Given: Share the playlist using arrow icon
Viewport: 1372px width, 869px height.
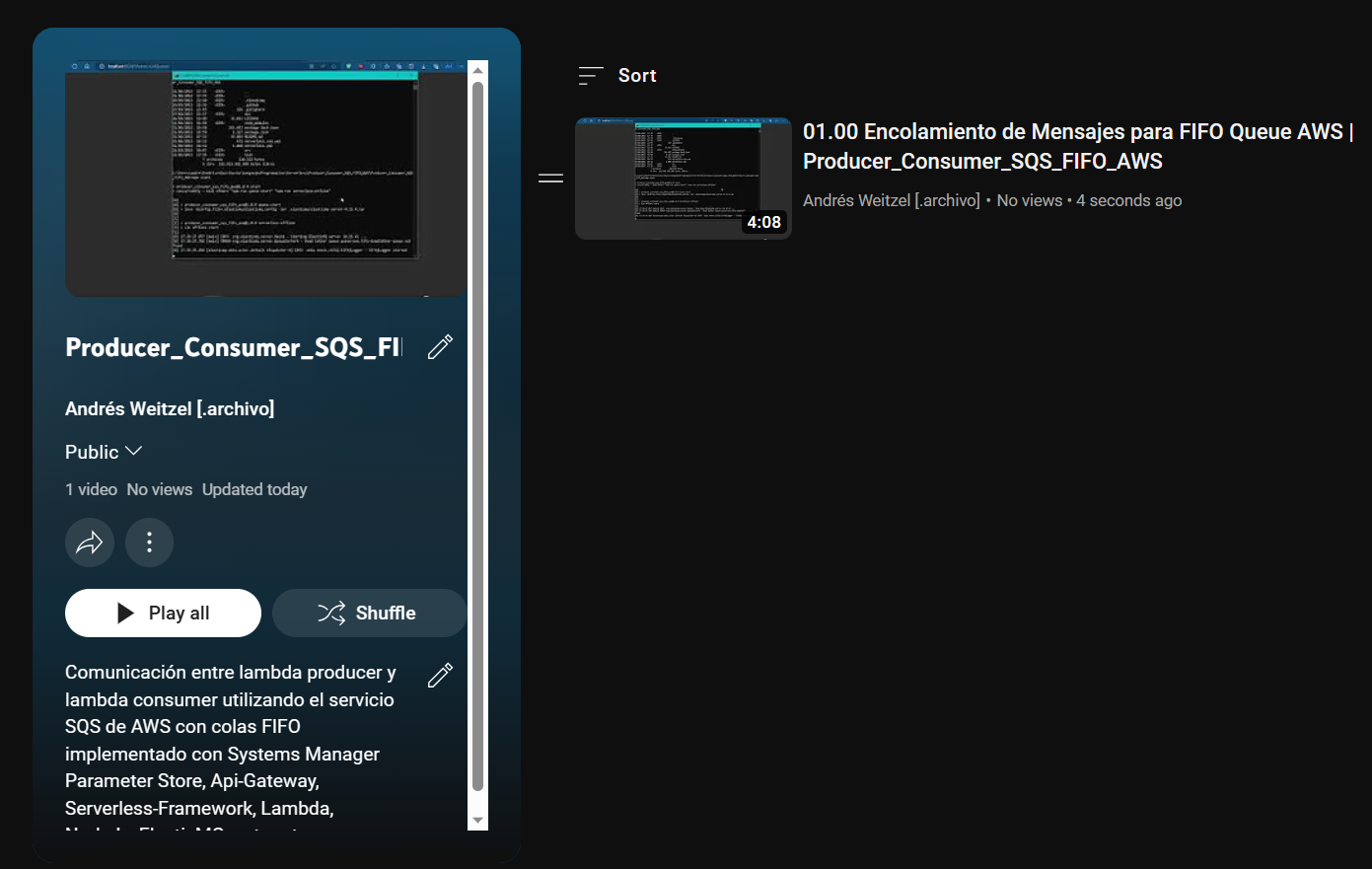Looking at the screenshot, I should tap(90, 543).
